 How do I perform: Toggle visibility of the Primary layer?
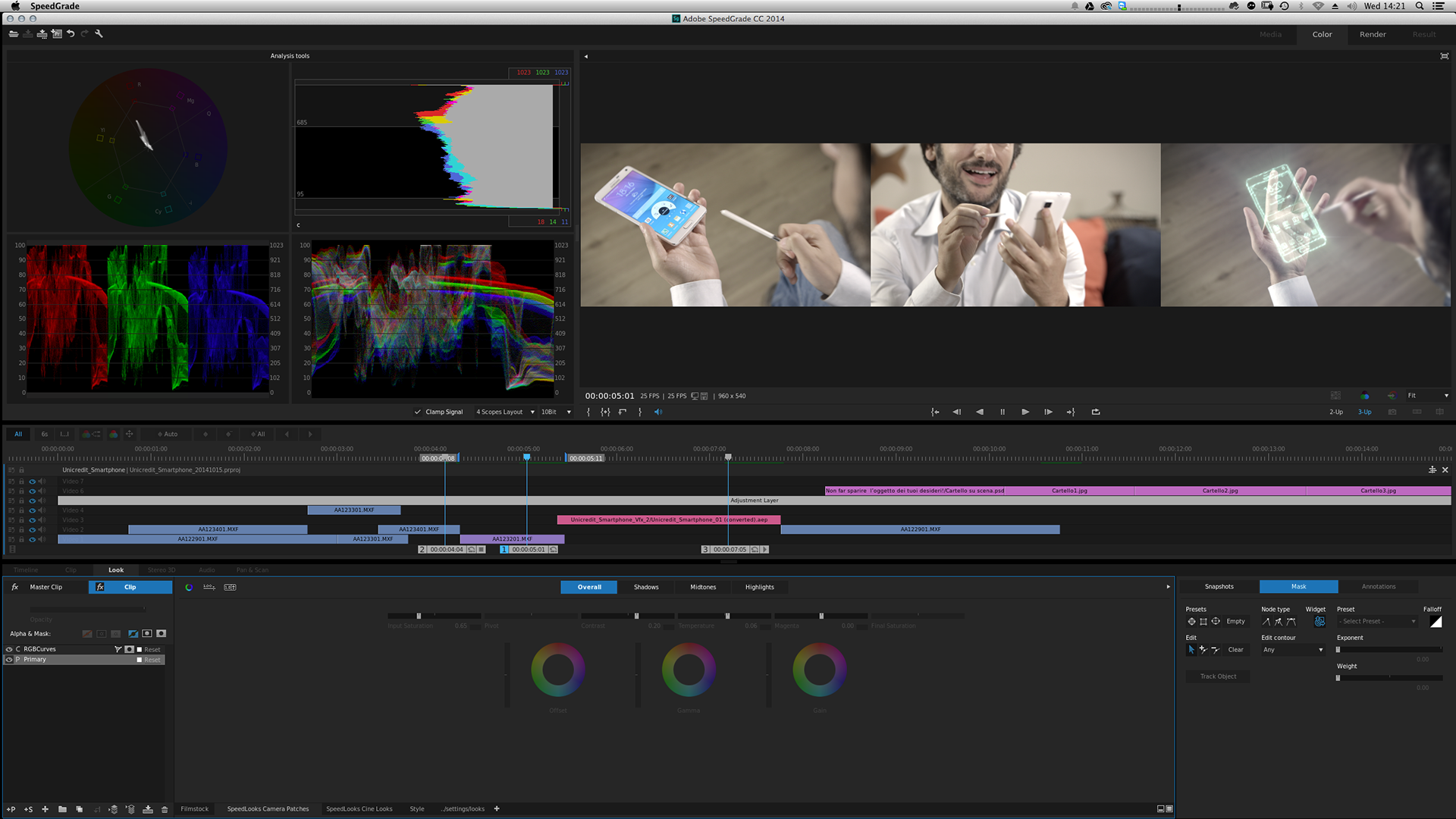coord(9,660)
